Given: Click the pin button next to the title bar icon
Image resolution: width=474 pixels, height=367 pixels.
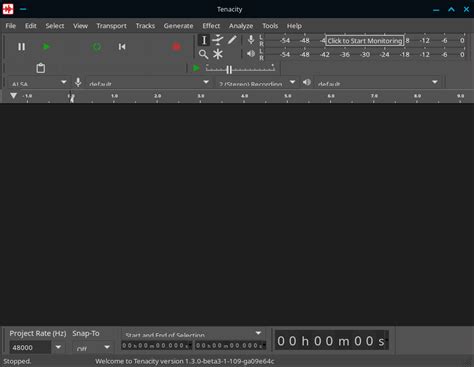Looking at the screenshot, I should pyautogui.click(x=23, y=9).
